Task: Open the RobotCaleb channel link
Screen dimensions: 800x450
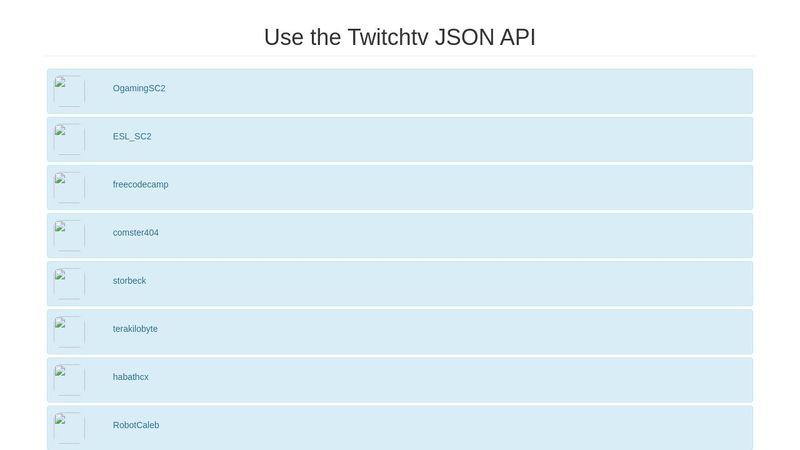Action: click(136, 425)
